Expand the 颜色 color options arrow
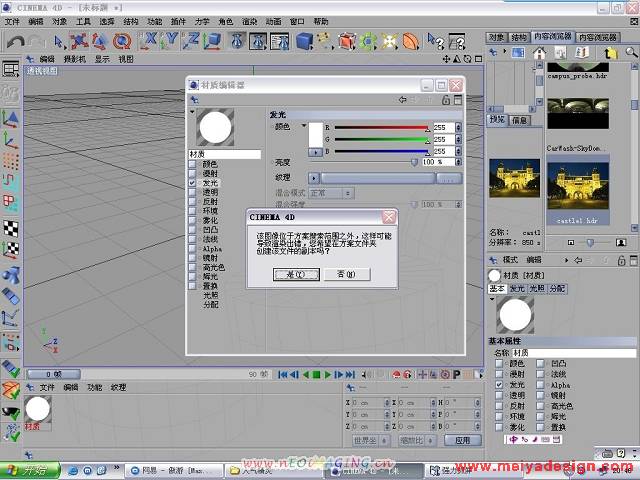The width and height of the screenshot is (640, 480). (x=304, y=126)
